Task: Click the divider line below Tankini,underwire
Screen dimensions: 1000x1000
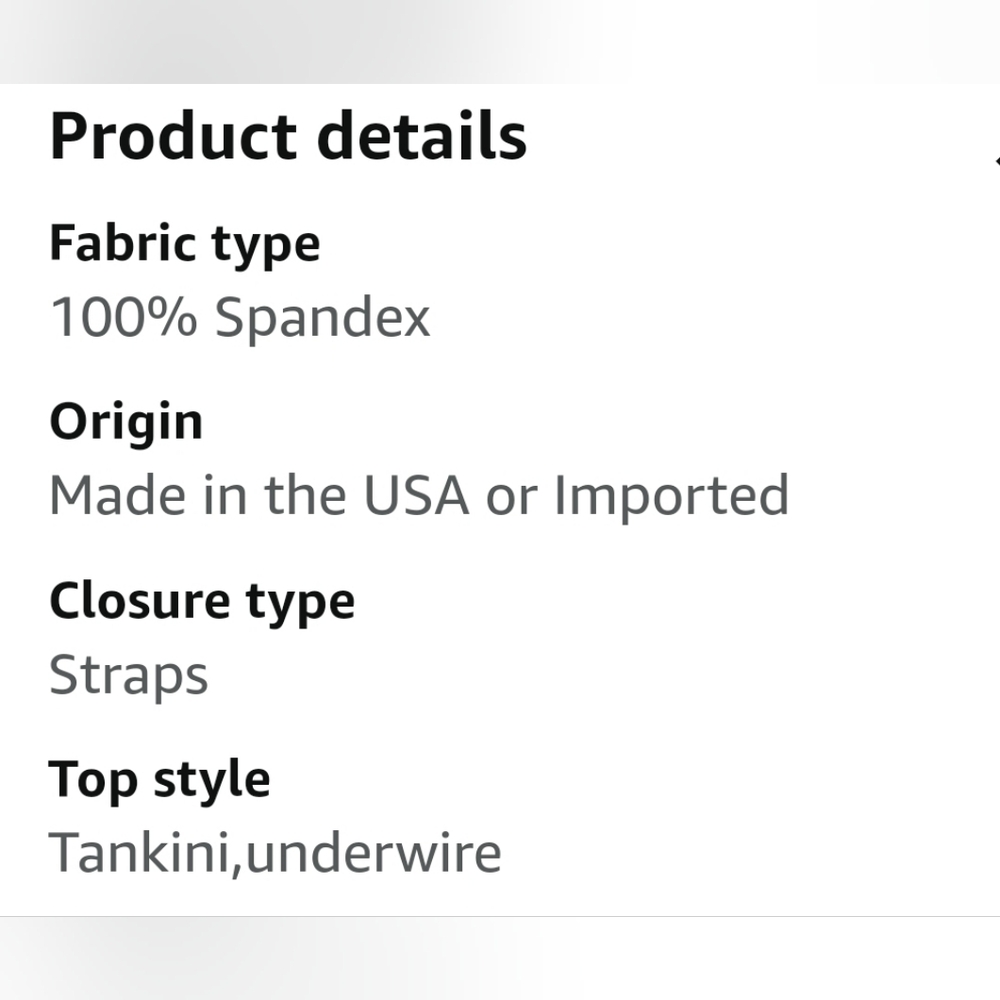Action: [x=500, y=916]
